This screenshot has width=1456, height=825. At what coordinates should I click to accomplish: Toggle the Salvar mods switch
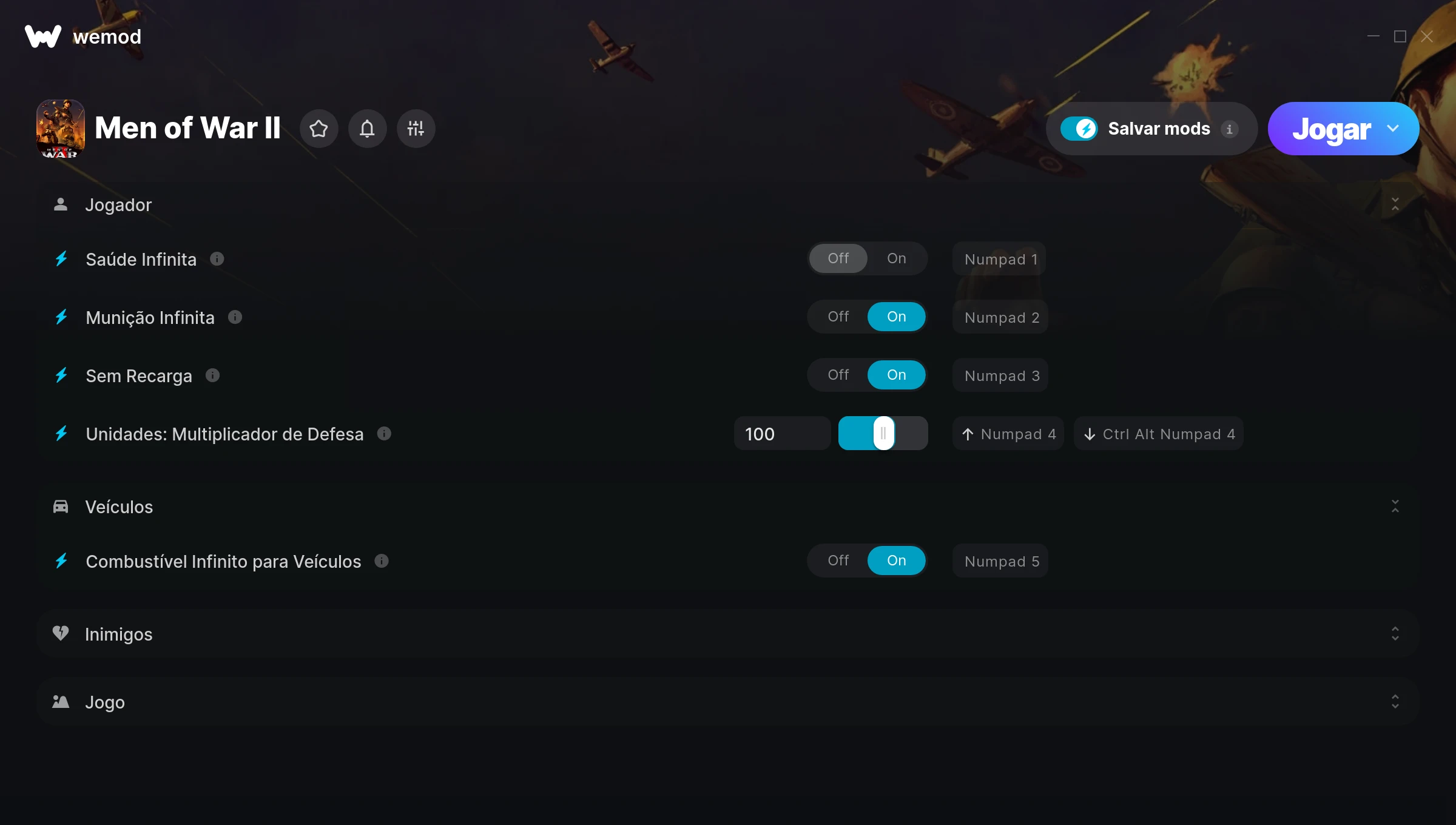click(1079, 129)
